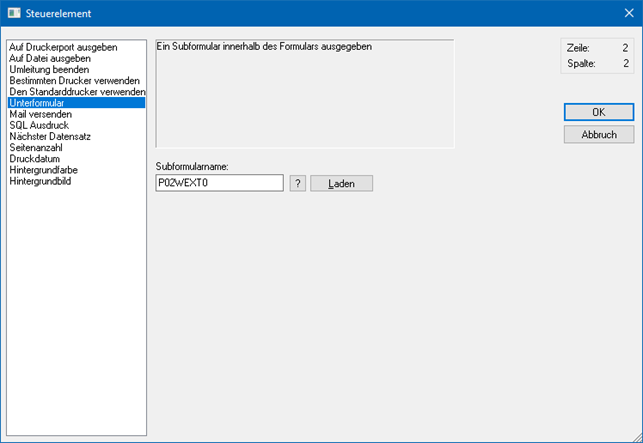Screen dimensions: 643x443
Task: Click the Steuerelement window icon in title bar
Action: point(13,13)
